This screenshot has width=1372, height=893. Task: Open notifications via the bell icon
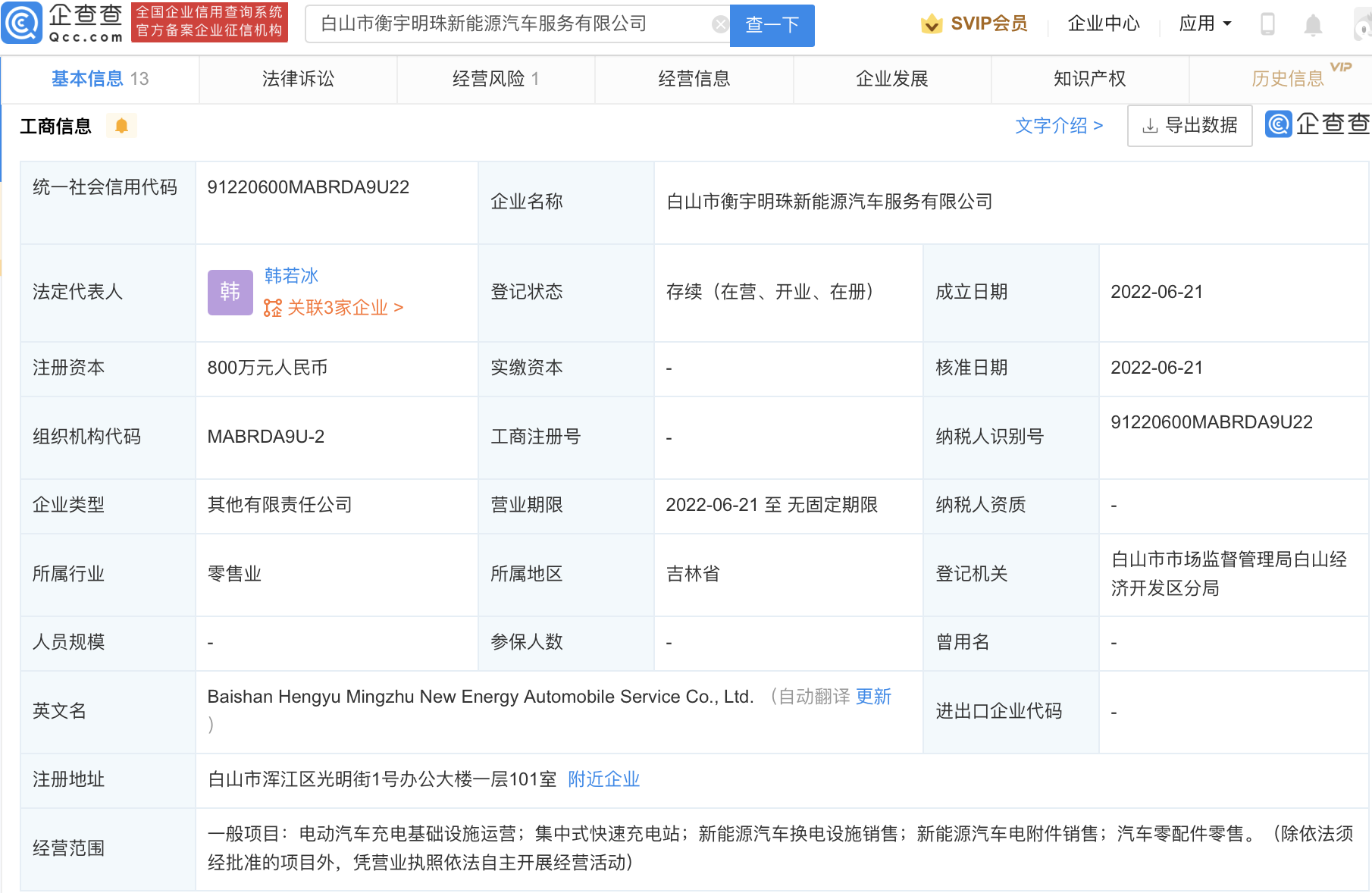[1311, 23]
